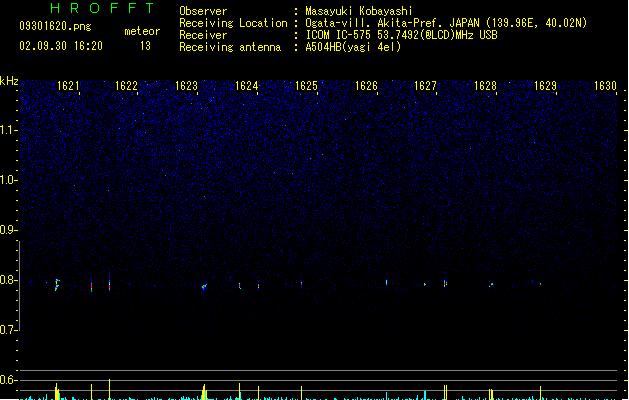Screen dimensions: 629x400
Task: Click the 1624 time marker
Action: coord(246,86)
